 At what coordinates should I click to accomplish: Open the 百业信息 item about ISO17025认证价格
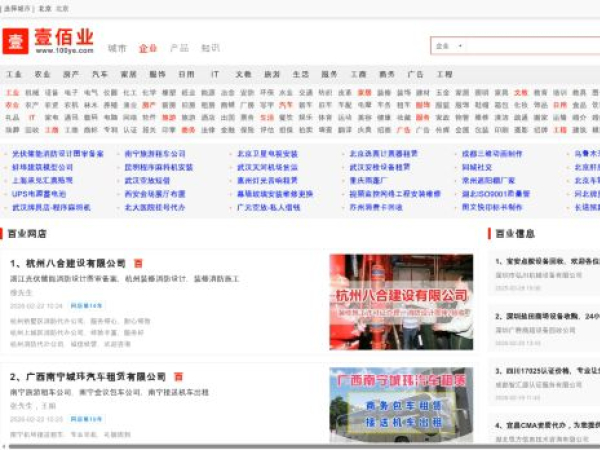(548, 371)
